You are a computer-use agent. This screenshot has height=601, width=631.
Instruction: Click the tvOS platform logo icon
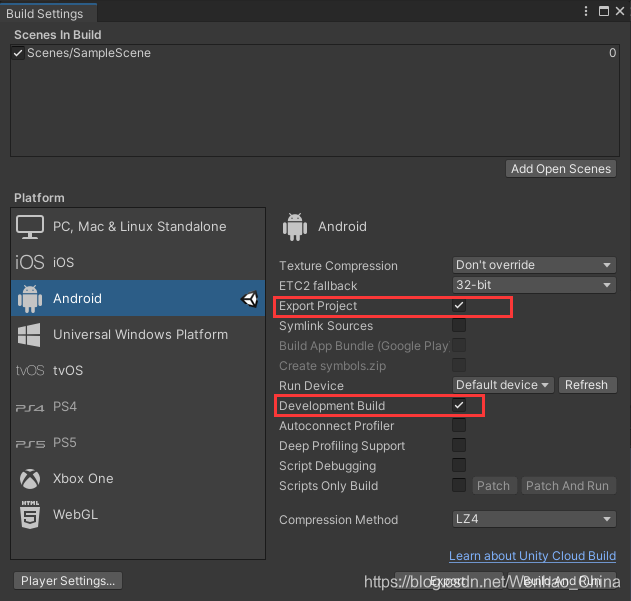30,370
